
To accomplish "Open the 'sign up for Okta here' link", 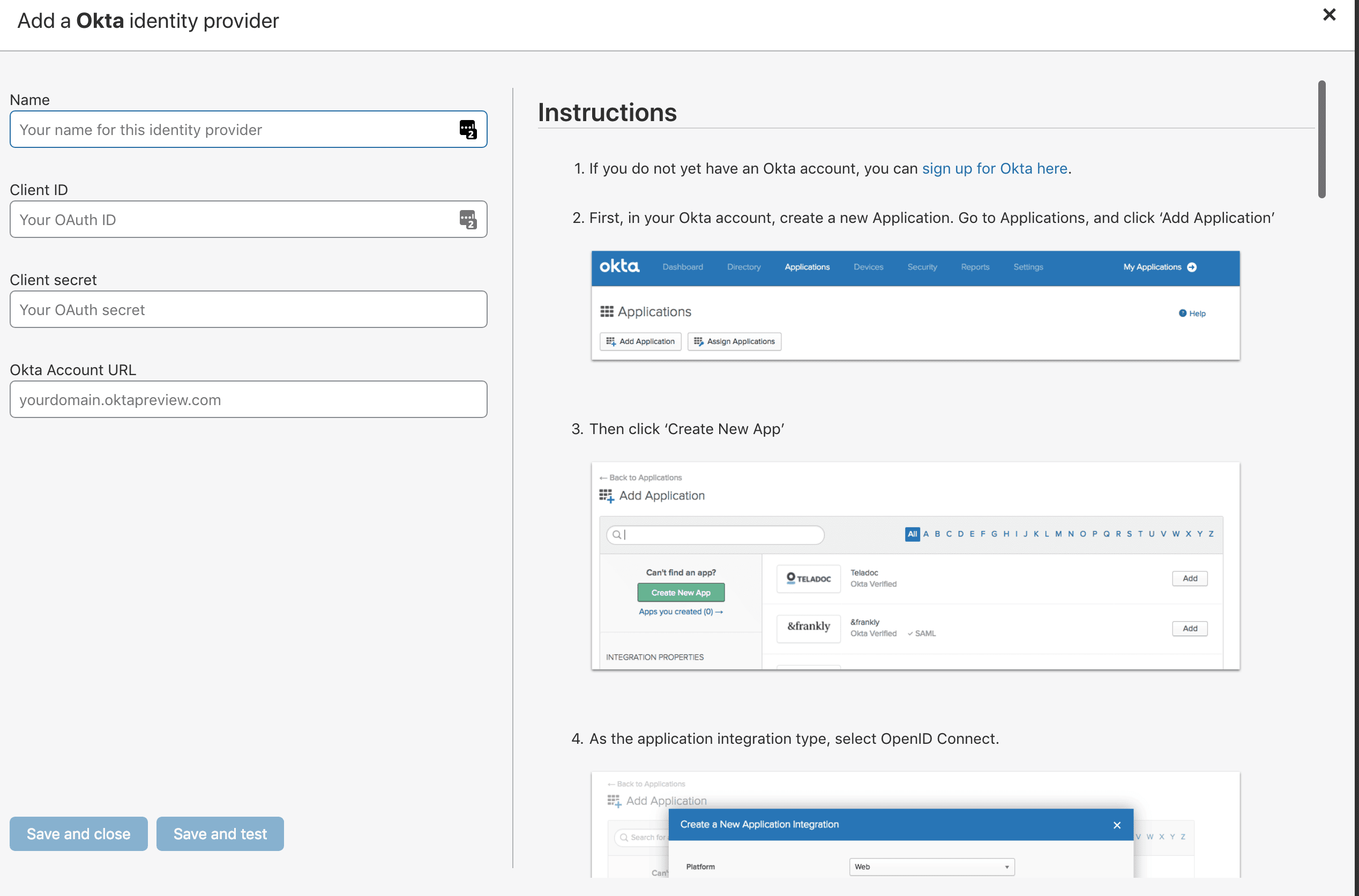I will coord(995,169).
